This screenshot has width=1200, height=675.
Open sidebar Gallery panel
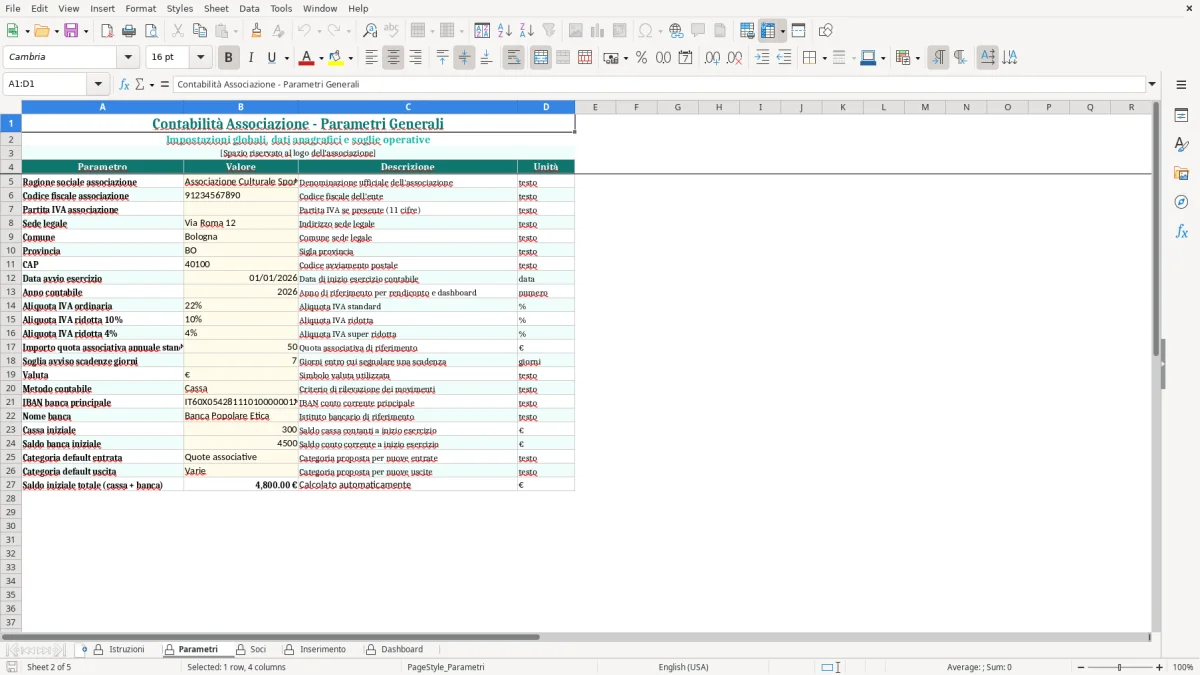click(x=1181, y=173)
